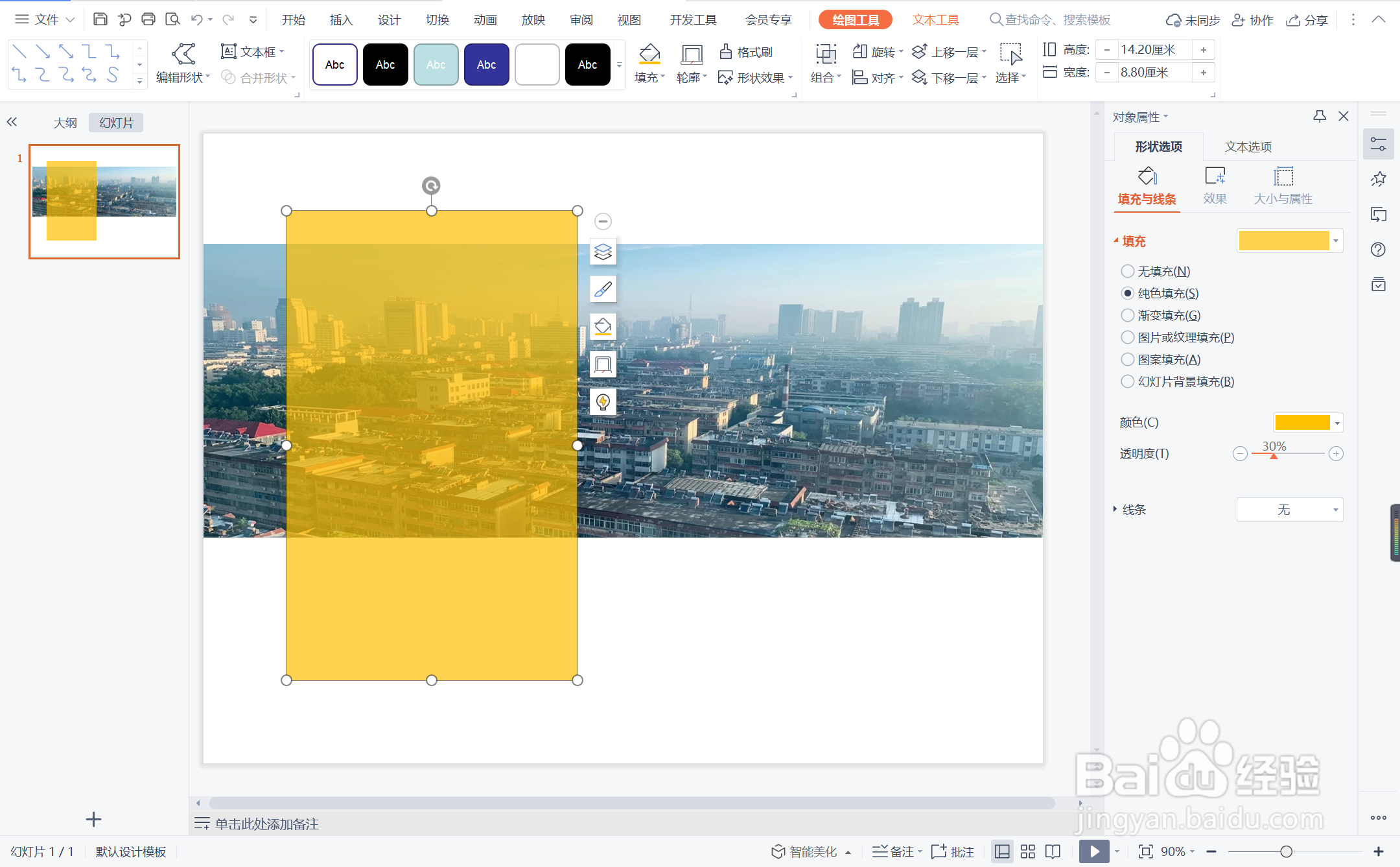The width and height of the screenshot is (1400, 867).
Task: Open the Effects (效果) sub-tab in the panel
Action: 1215,186
